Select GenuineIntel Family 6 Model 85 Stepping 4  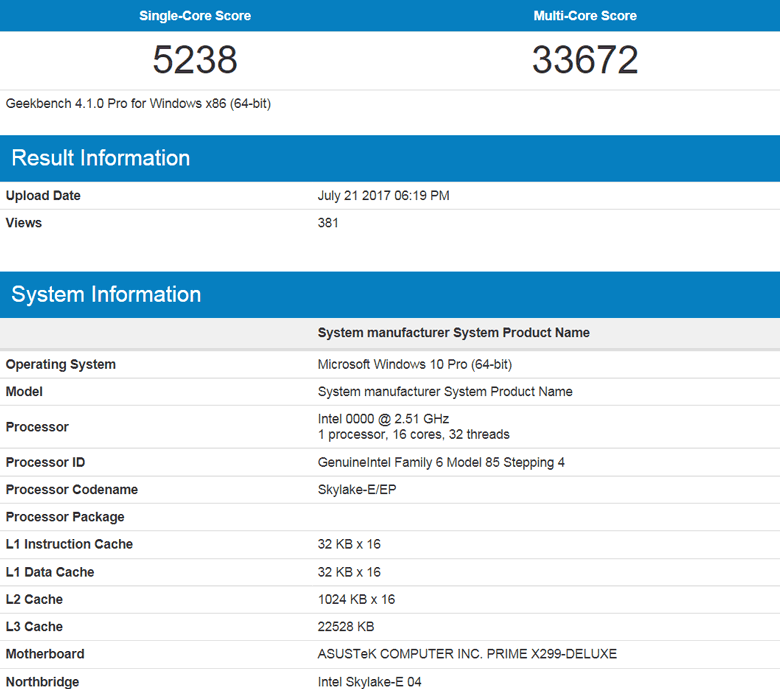[441, 462]
